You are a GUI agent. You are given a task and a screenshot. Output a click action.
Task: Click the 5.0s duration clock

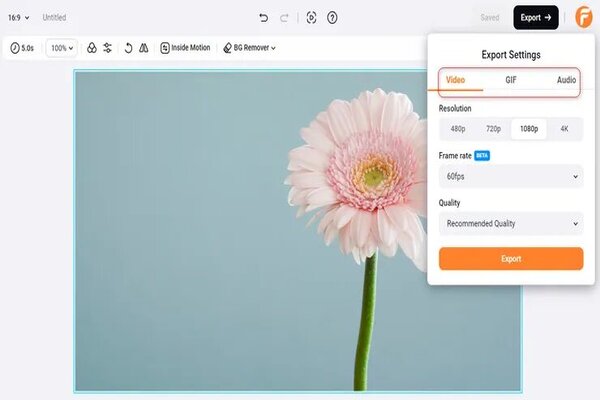[x=22, y=48]
